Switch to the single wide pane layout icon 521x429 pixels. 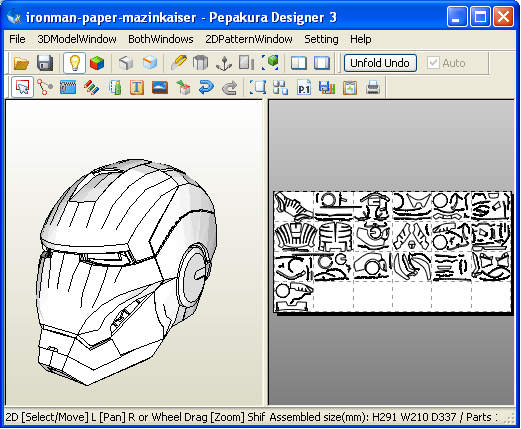click(322, 63)
